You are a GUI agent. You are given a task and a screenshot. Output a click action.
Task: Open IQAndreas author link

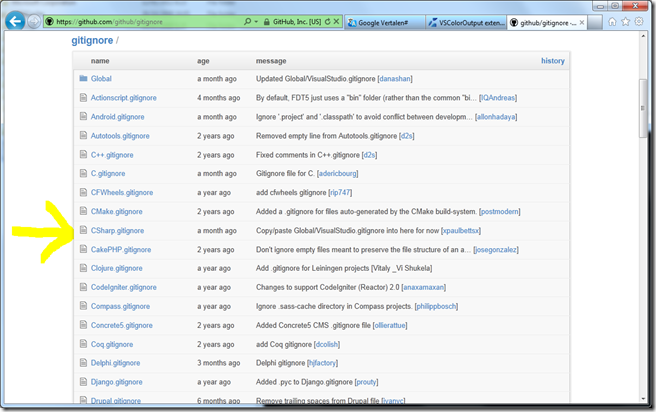[498, 98]
